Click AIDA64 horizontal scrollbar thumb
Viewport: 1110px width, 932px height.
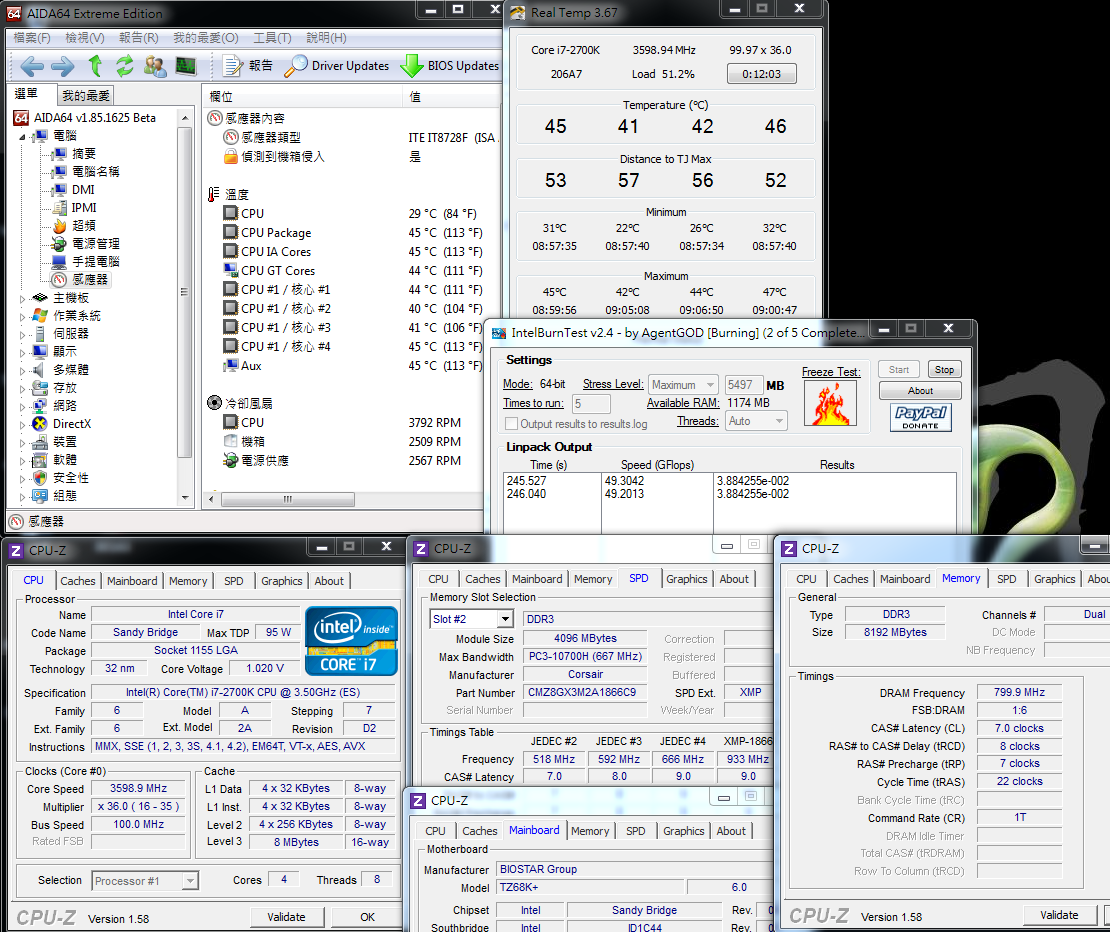pyautogui.click(x=287, y=499)
